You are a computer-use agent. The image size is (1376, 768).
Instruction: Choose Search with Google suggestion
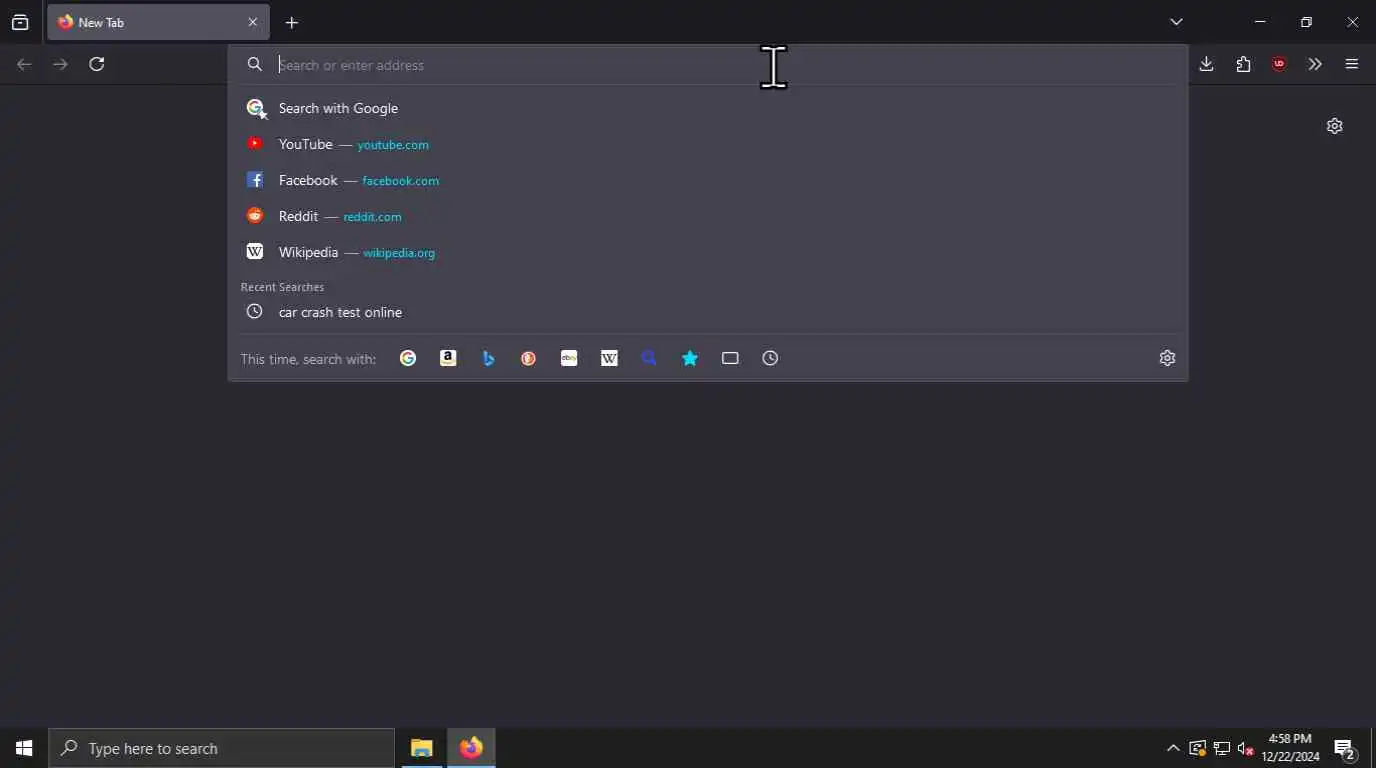(708, 108)
